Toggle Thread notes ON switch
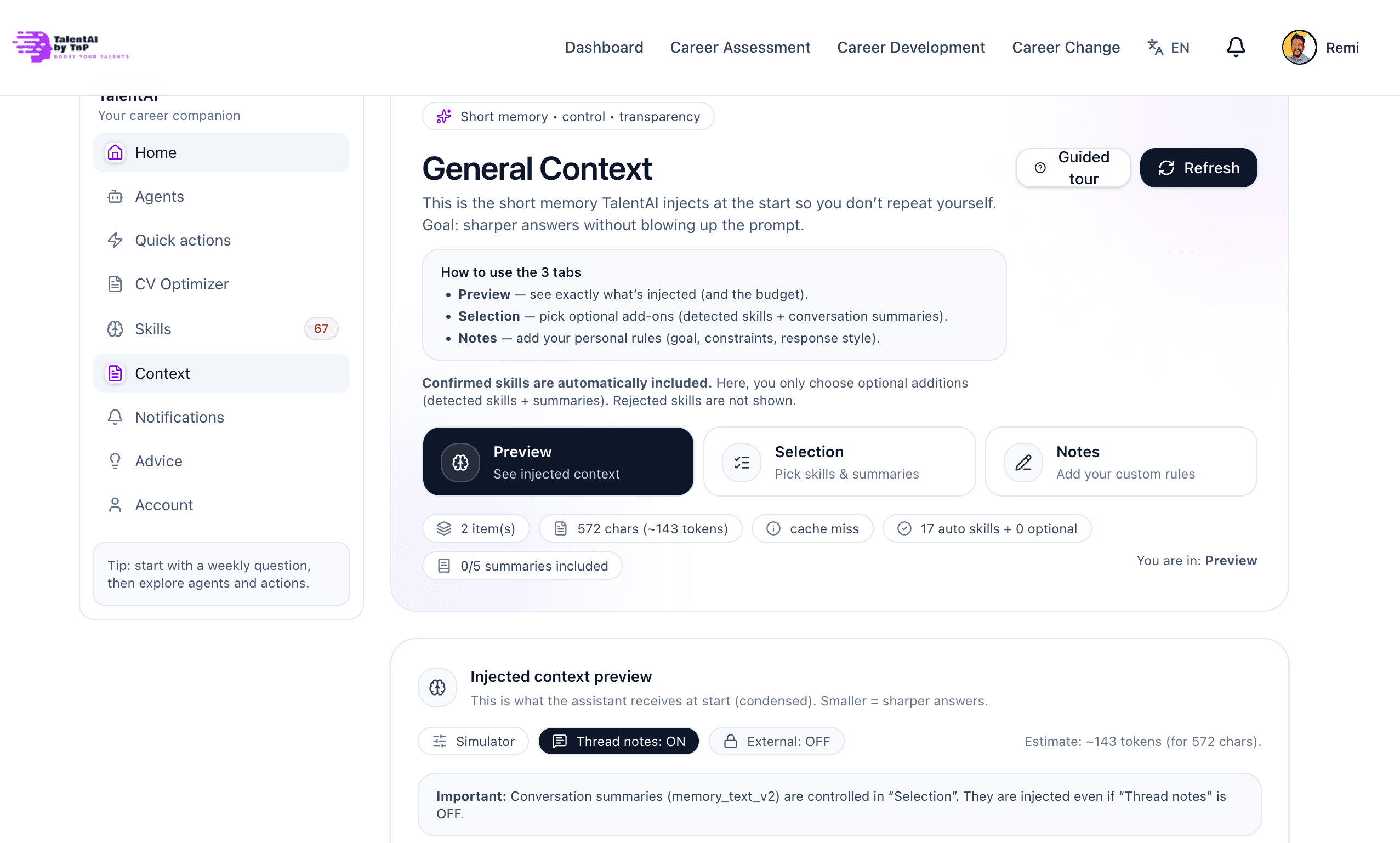The height and width of the screenshot is (843, 1400). point(618,741)
